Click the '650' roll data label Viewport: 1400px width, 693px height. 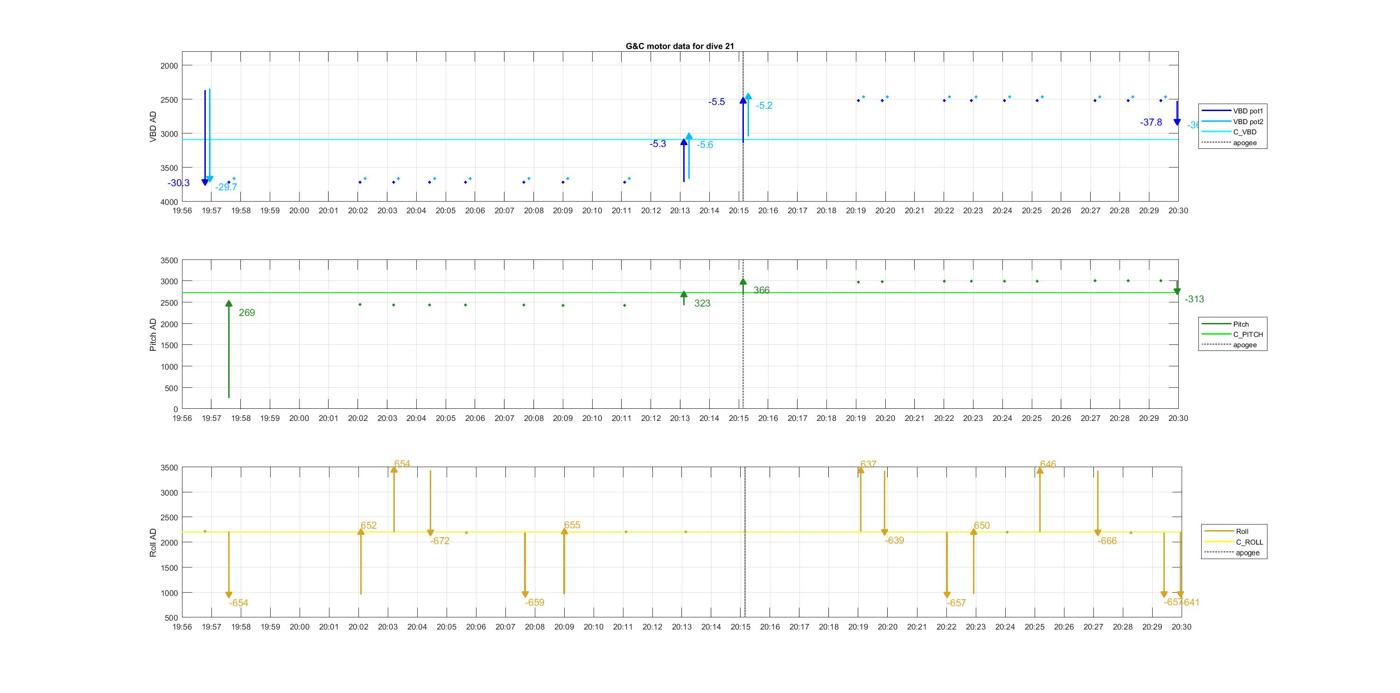point(982,525)
